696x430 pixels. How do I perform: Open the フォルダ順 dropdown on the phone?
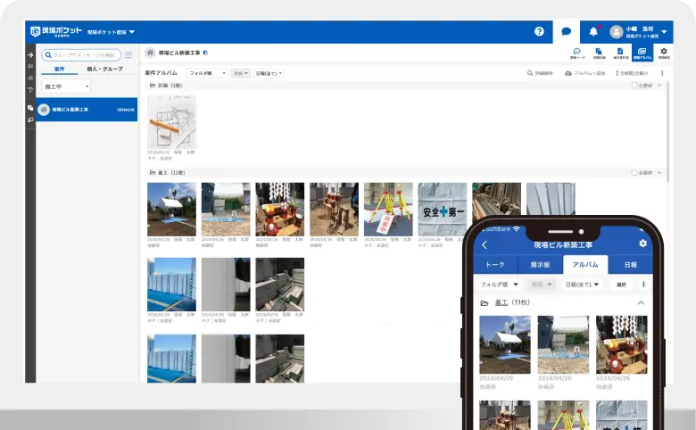pyautogui.click(x=499, y=284)
